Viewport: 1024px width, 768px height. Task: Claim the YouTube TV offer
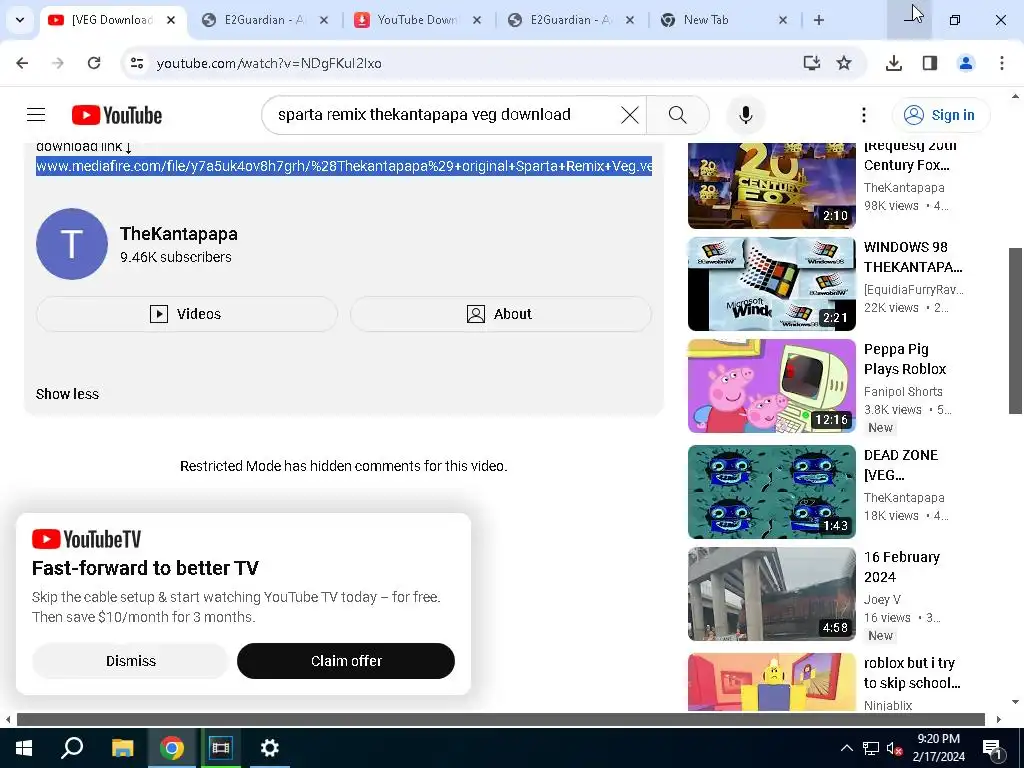[x=346, y=661]
